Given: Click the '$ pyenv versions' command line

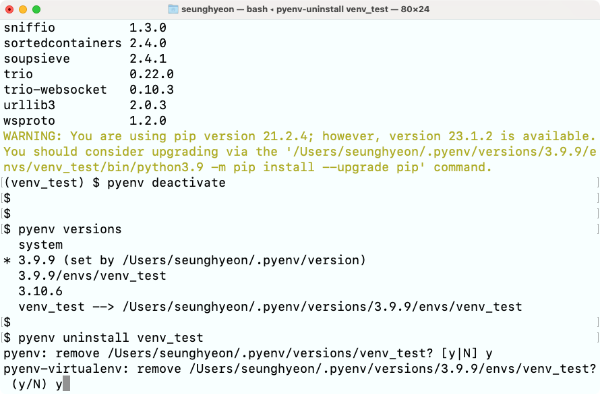Looking at the screenshot, I should click(63, 229).
